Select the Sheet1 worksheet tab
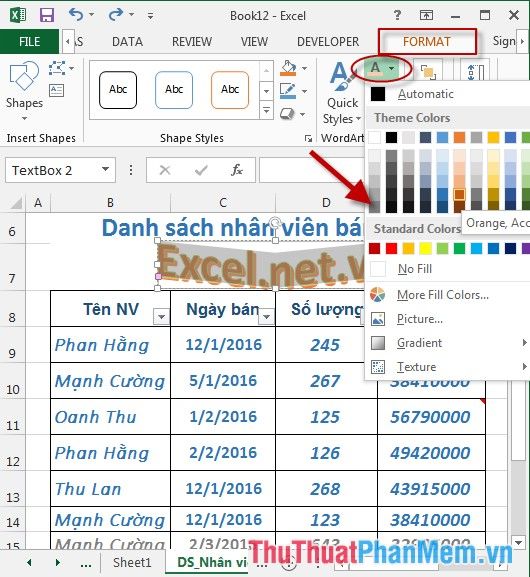 (132, 562)
